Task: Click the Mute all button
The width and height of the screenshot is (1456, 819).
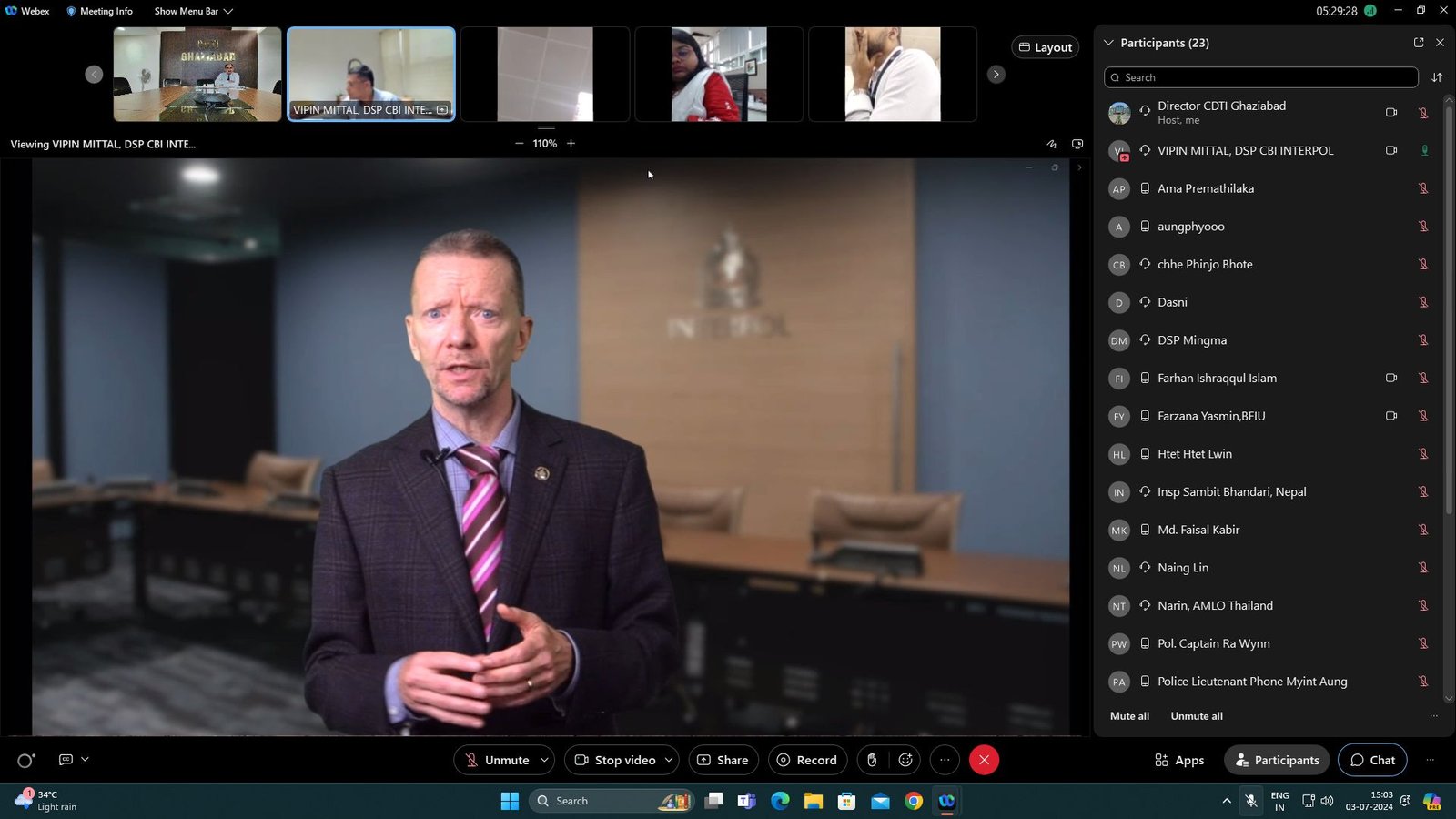Action: 1129,716
